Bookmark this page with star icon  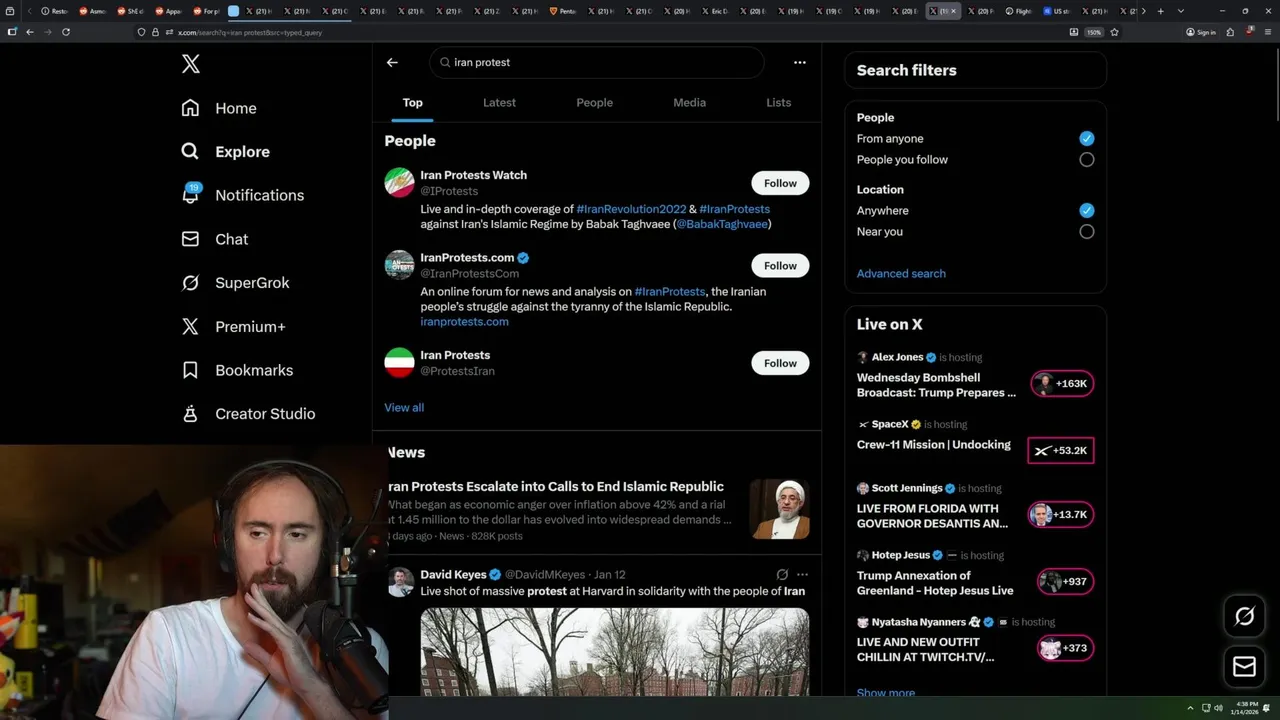coord(1114,32)
